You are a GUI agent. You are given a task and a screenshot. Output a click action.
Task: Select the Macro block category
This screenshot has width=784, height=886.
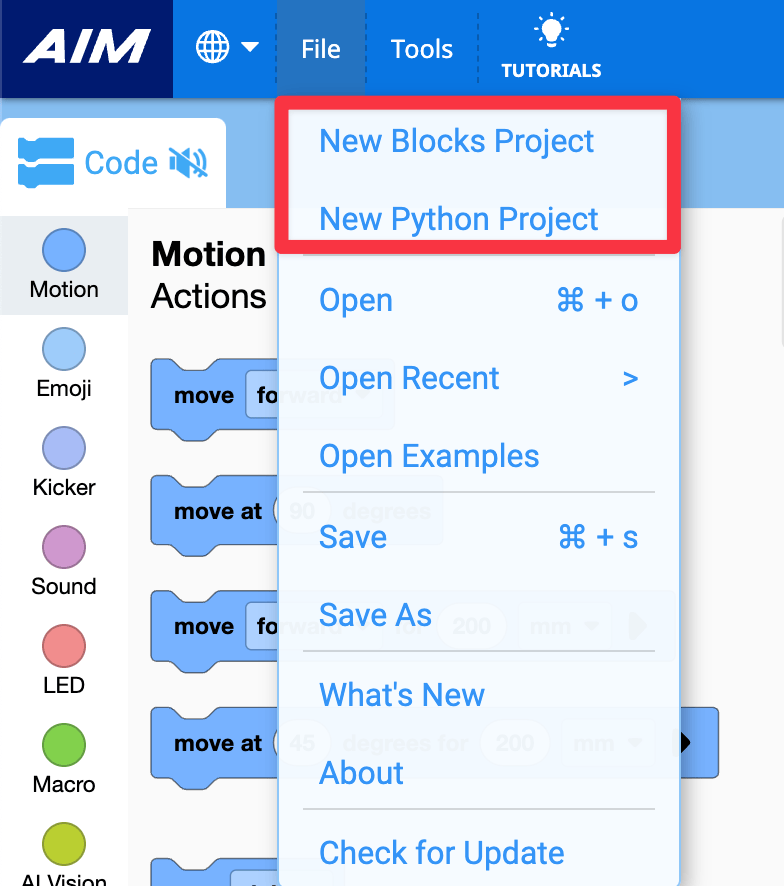pos(64,746)
